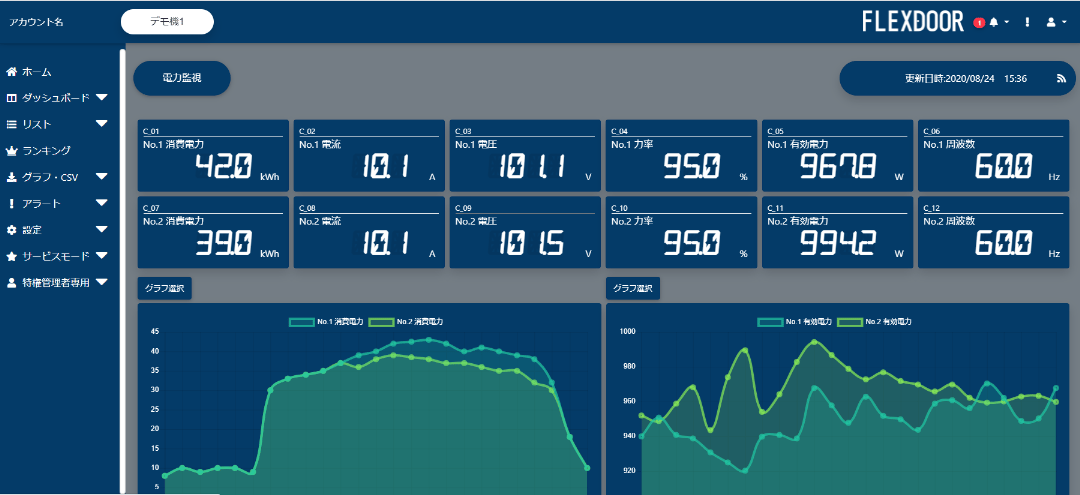Viewport: 1080px width, 495px height.
Task: Click the exclamation icon beside アラート
Action: pyautogui.click(x=11, y=203)
